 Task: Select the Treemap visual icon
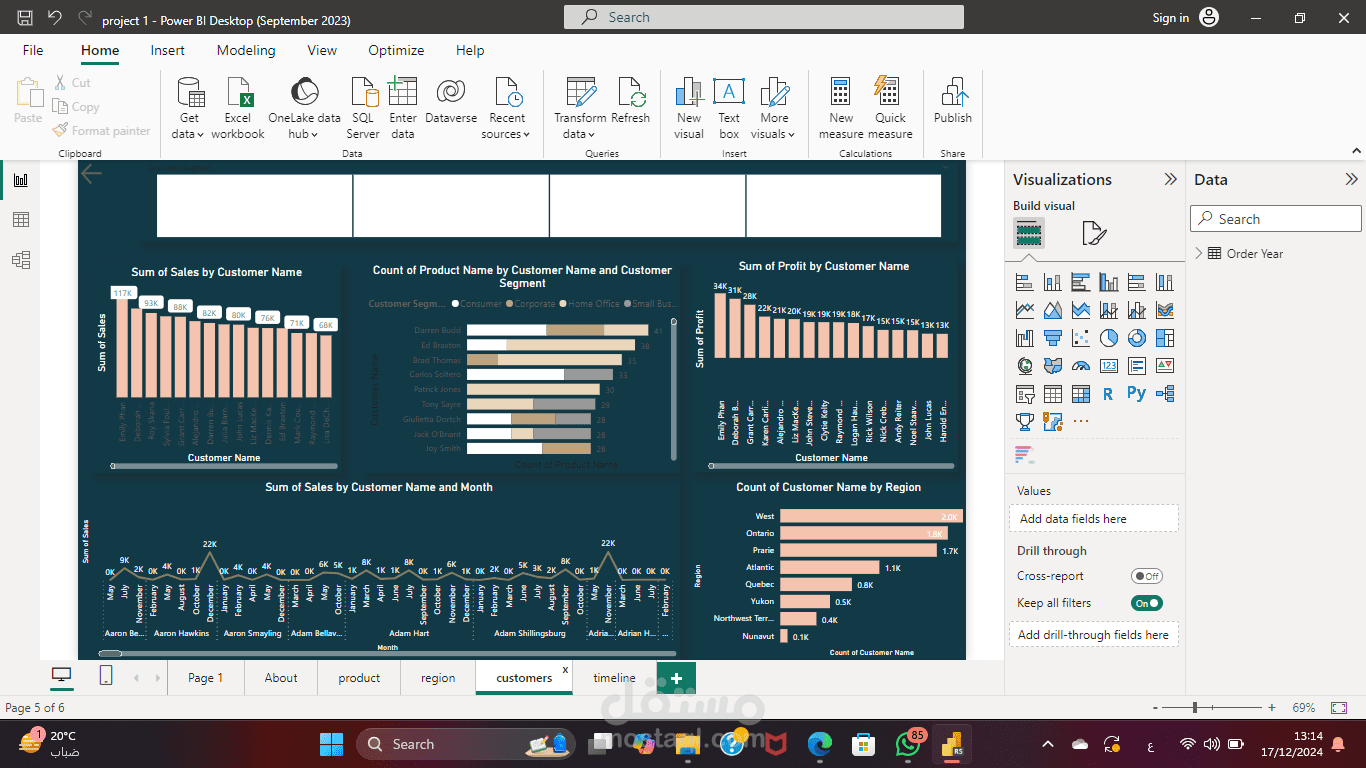coord(1164,338)
